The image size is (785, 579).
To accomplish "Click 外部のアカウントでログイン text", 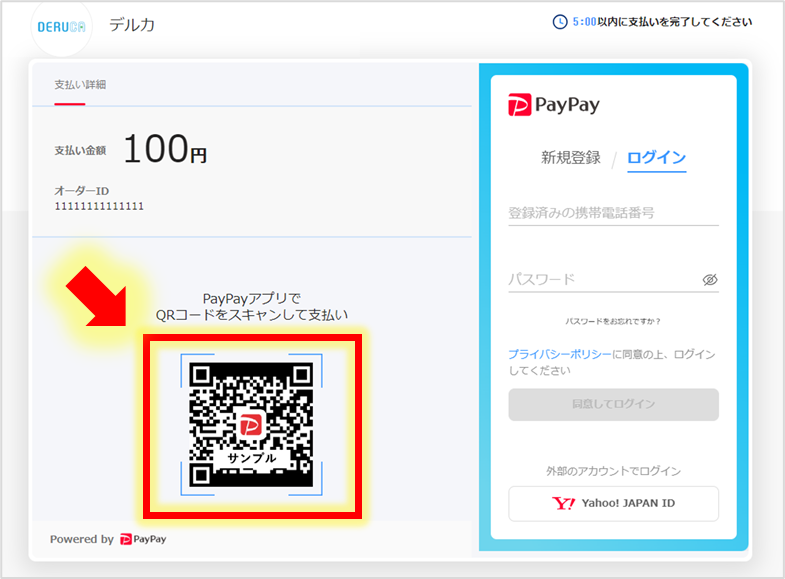I will click(x=613, y=471).
